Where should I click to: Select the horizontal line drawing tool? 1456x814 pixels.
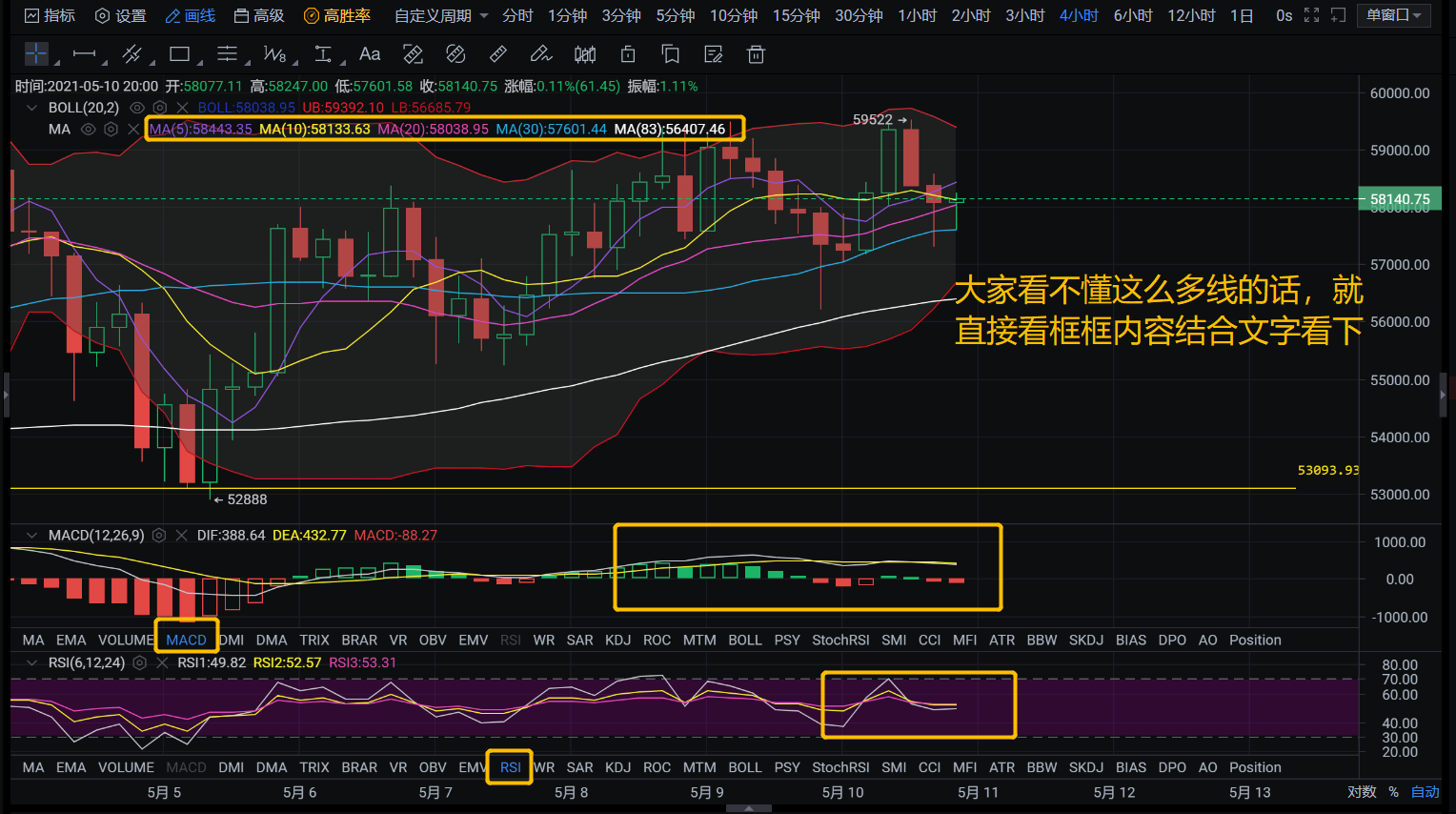85,54
